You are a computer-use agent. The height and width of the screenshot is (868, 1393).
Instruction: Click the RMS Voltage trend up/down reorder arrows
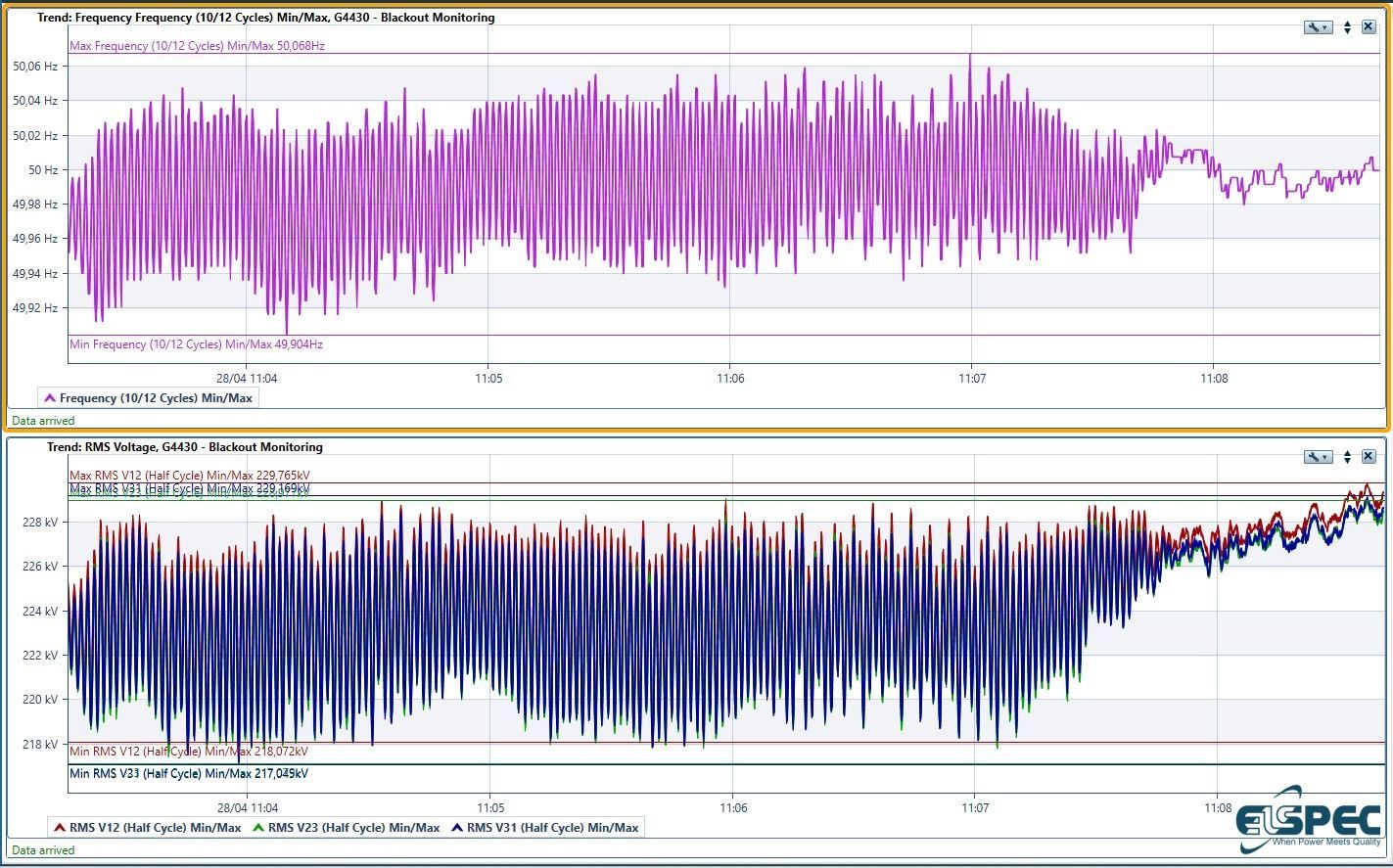[1347, 457]
